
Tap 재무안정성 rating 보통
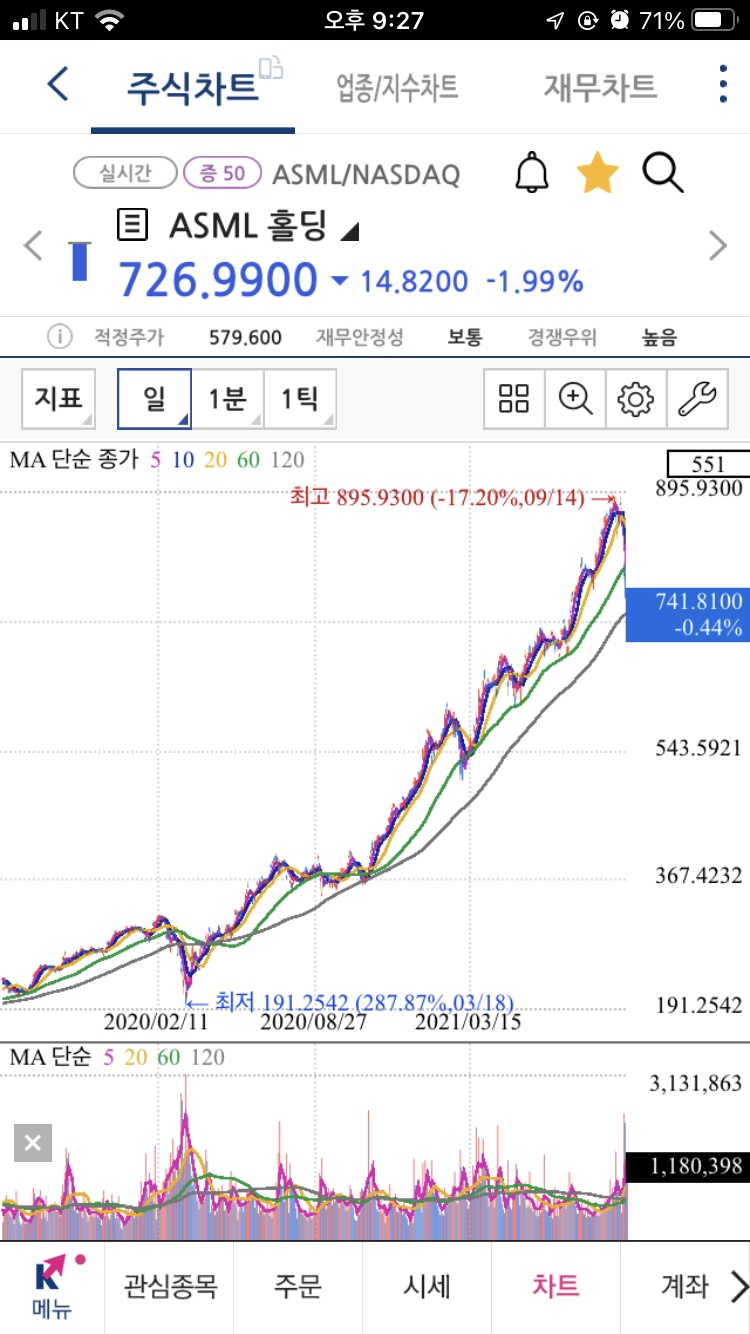(465, 337)
